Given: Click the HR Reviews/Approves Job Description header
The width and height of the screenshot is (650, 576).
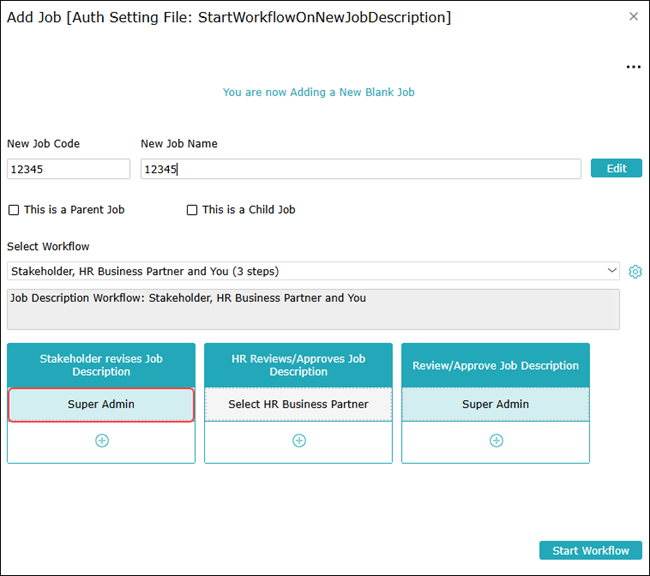Looking at the screenshot, I should [298, 365].
